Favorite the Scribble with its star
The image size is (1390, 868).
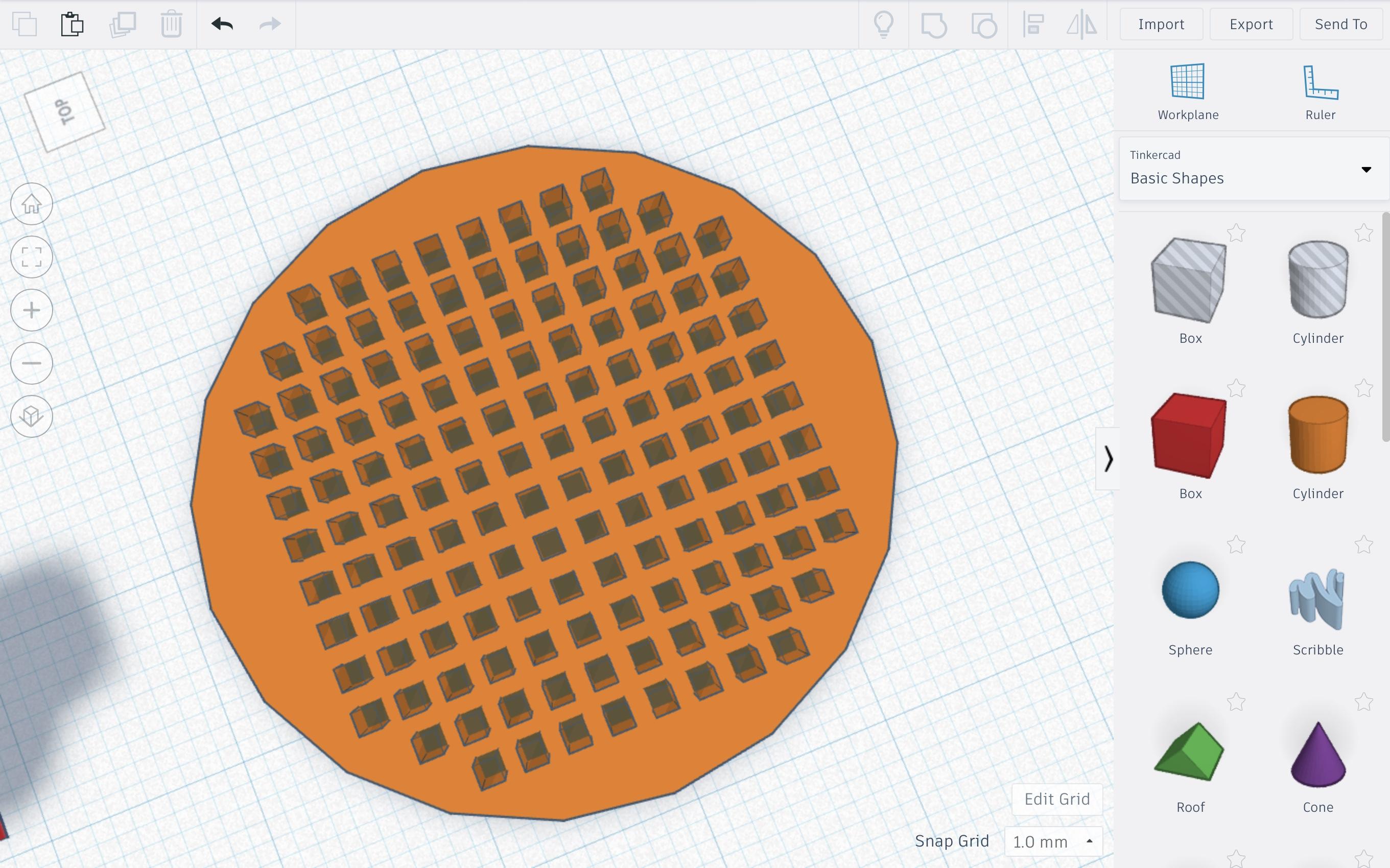pos(1363,544)
